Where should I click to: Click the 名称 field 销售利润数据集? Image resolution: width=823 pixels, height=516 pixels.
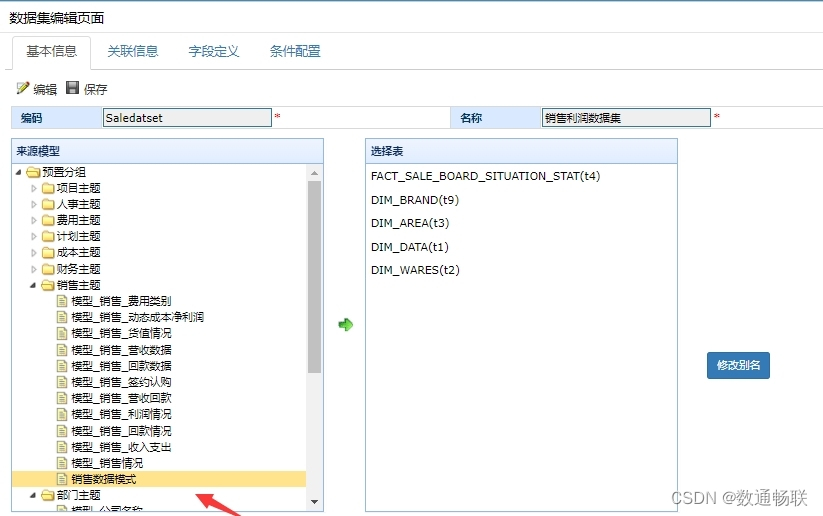[x=626, y=118]
